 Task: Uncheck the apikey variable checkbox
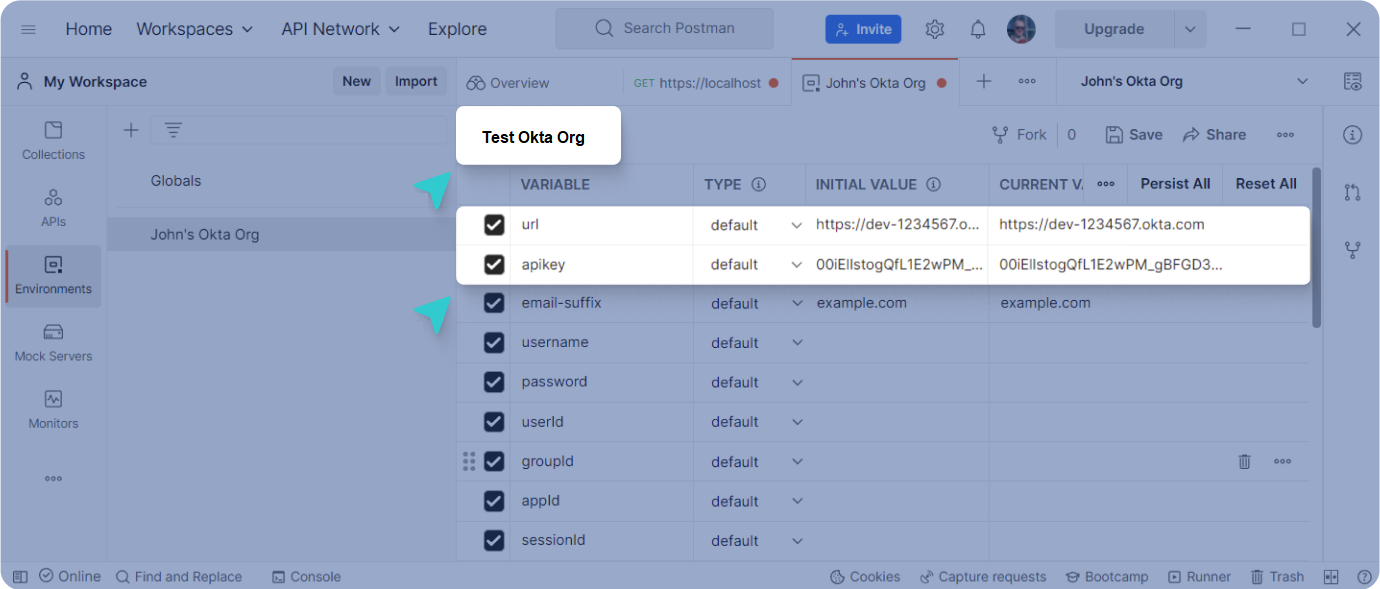pos(494,265)
